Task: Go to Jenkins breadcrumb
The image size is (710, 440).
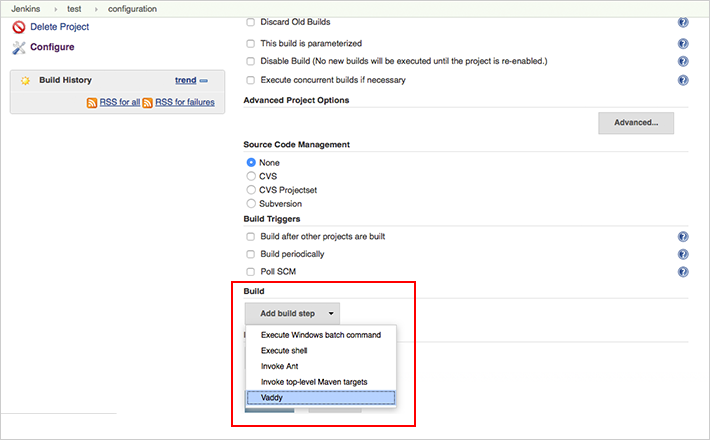Action: coord(25,9)
